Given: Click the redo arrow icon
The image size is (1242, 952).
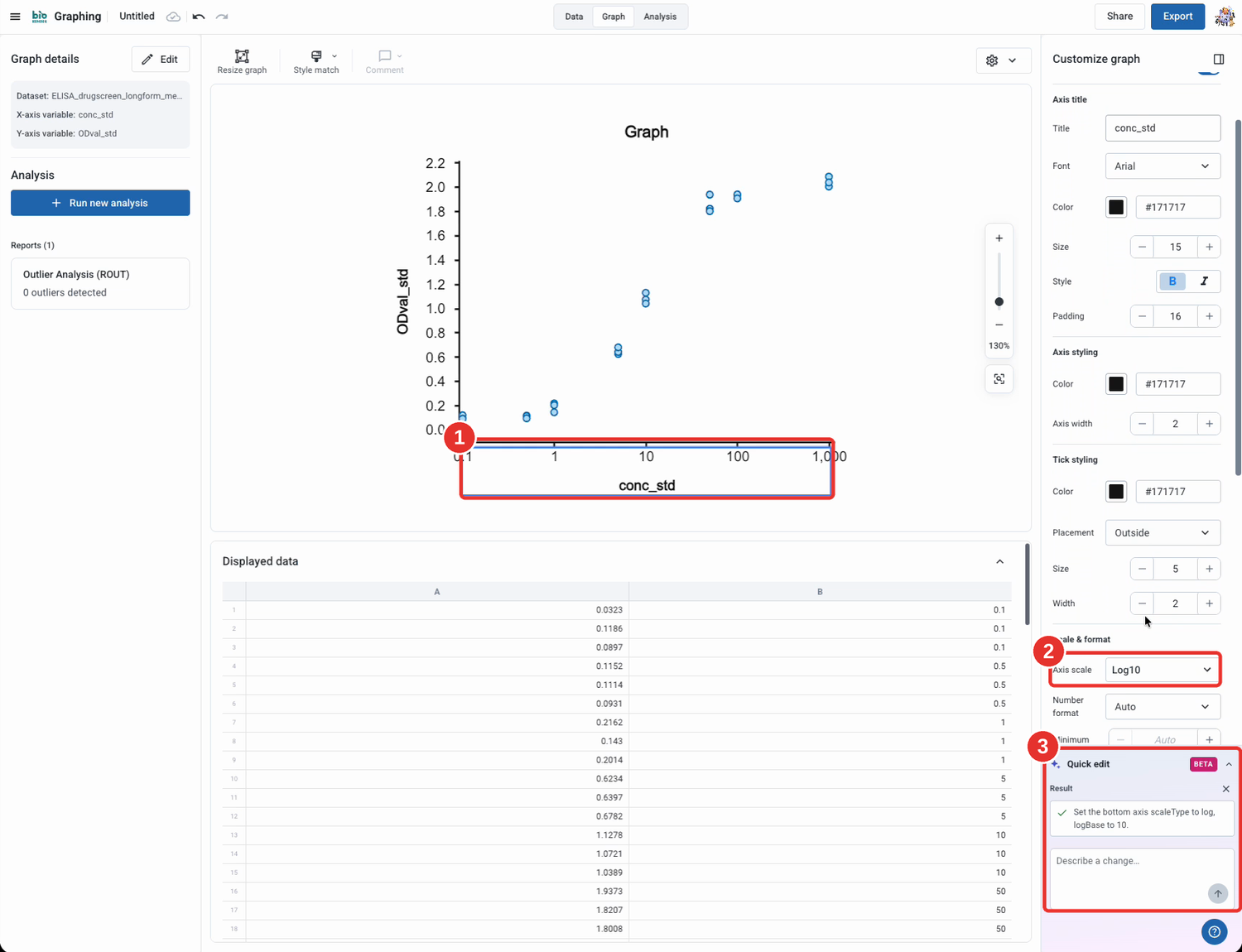Looking at the screenshot, I should [222, 17].
